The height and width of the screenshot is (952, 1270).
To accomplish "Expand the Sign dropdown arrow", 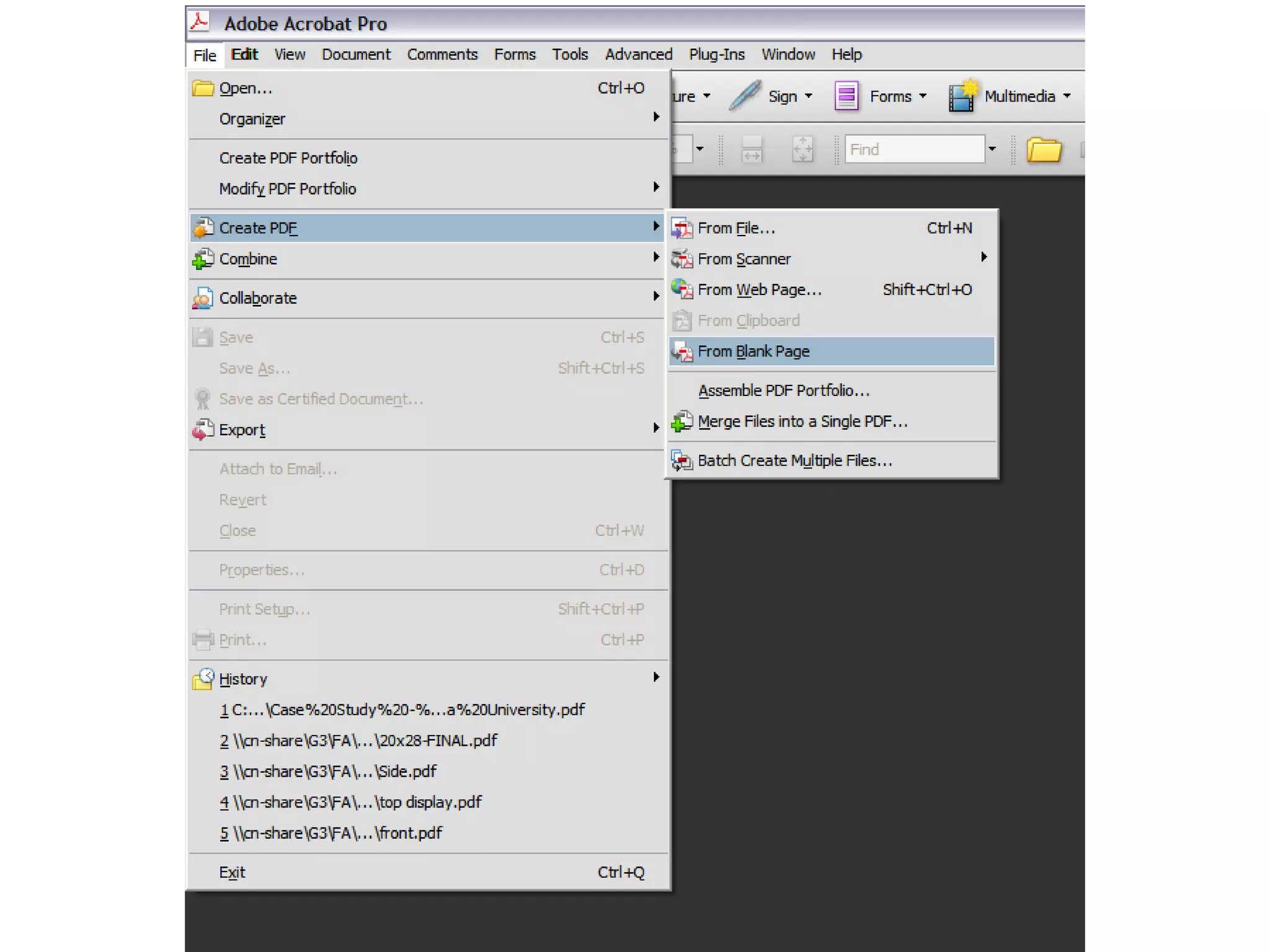I will click(809, 96).
